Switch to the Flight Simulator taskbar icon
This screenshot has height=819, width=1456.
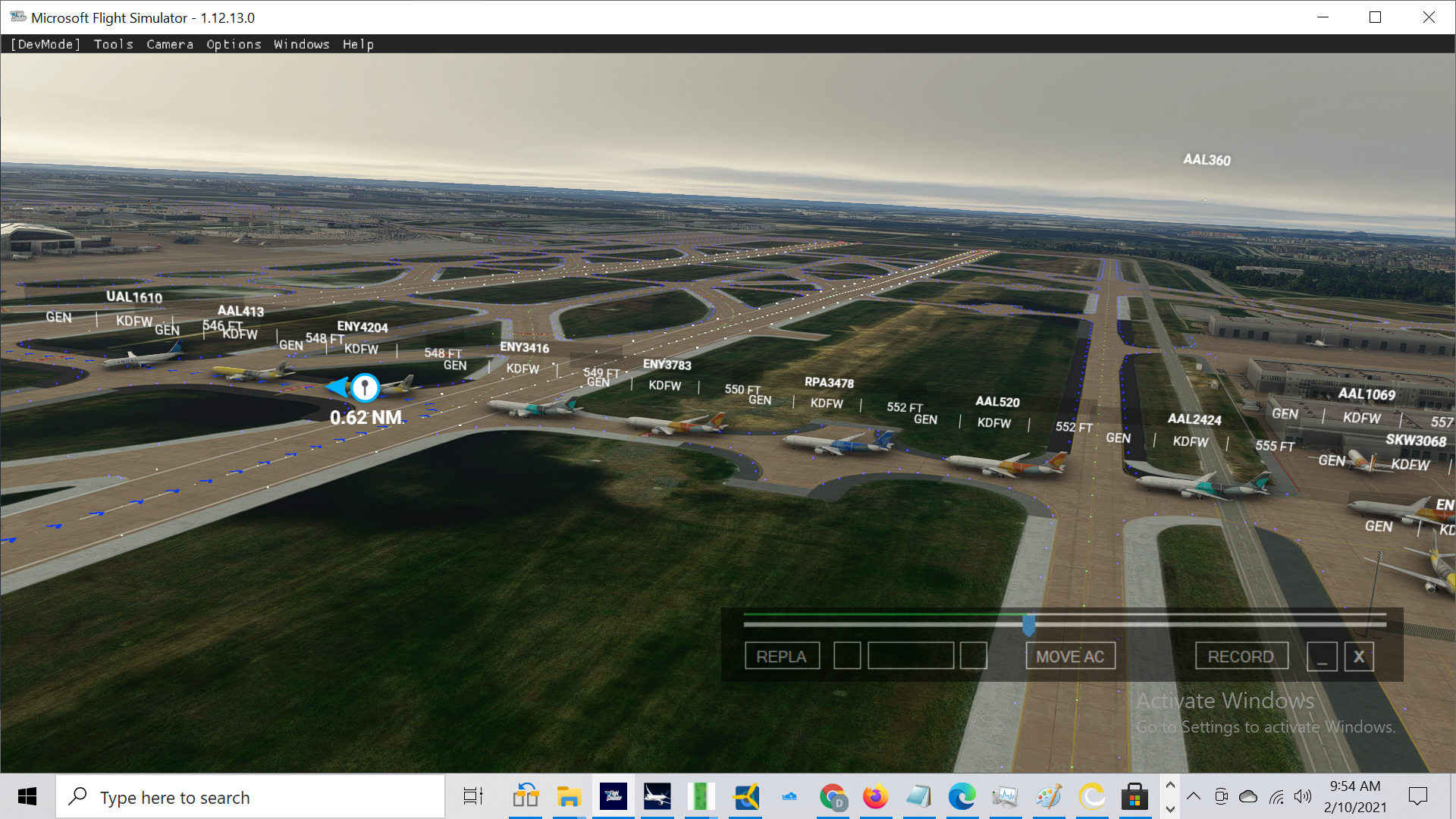point(613,796)
